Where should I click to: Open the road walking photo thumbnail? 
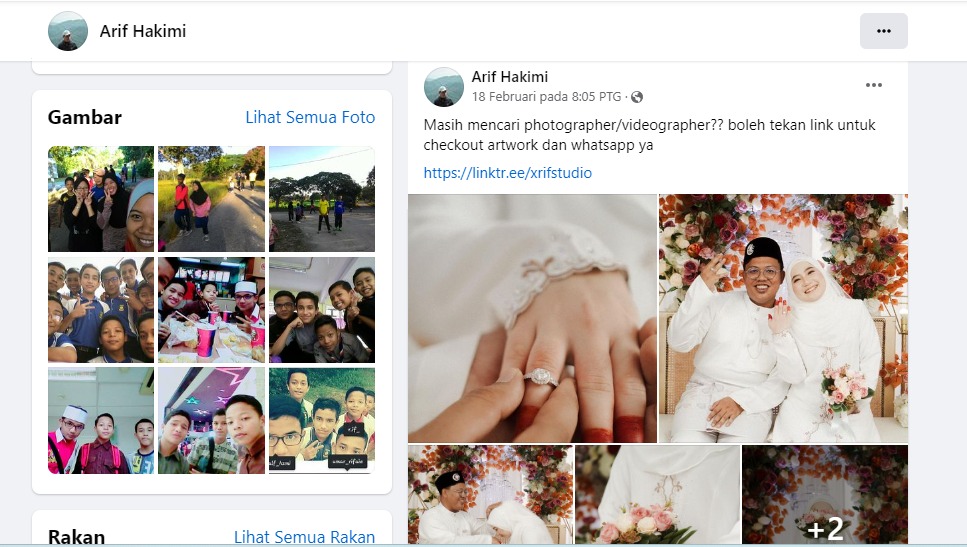point(211,198)
